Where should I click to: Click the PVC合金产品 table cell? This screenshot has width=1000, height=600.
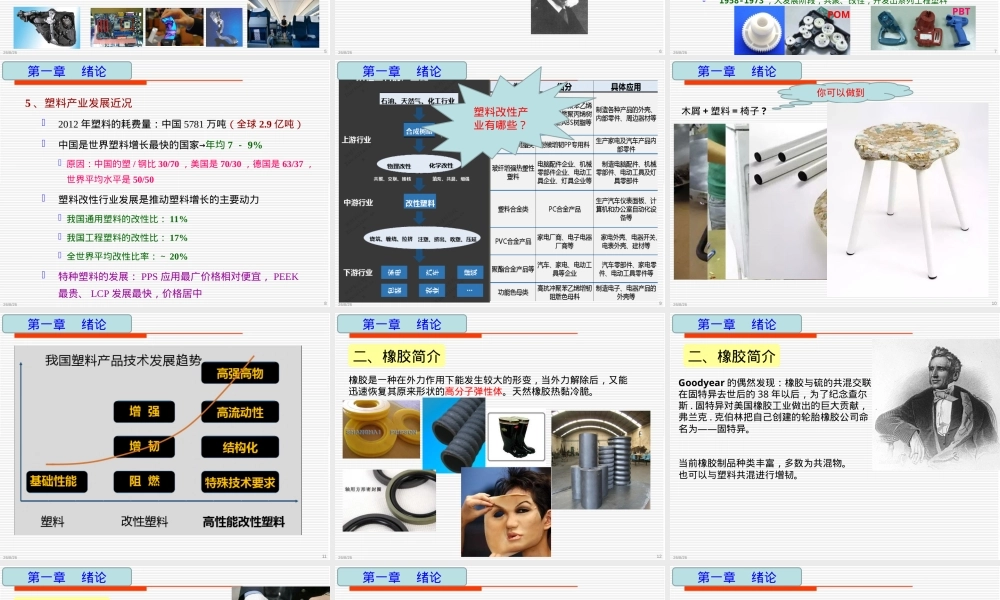click(x=513, y=241)
